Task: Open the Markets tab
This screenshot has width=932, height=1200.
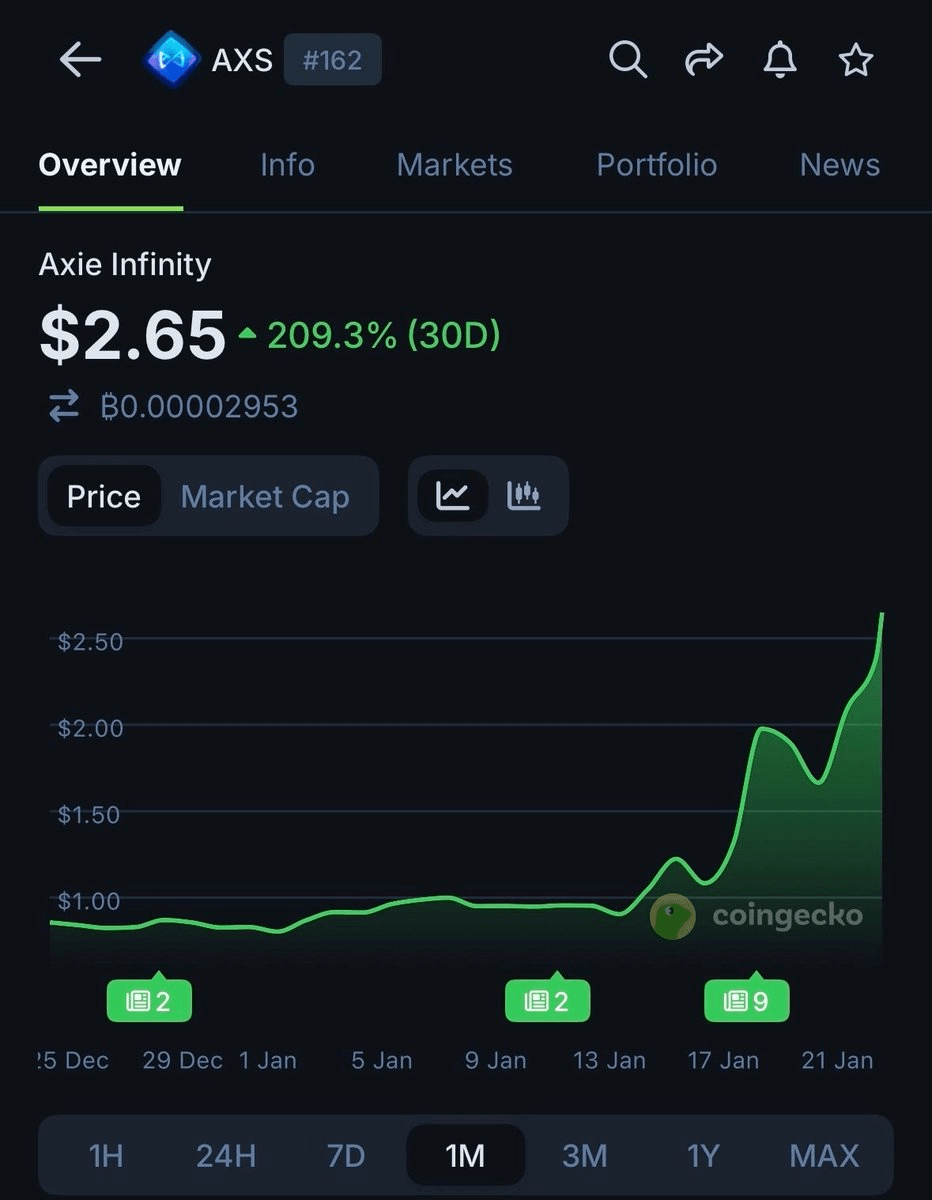Action: 454,165
